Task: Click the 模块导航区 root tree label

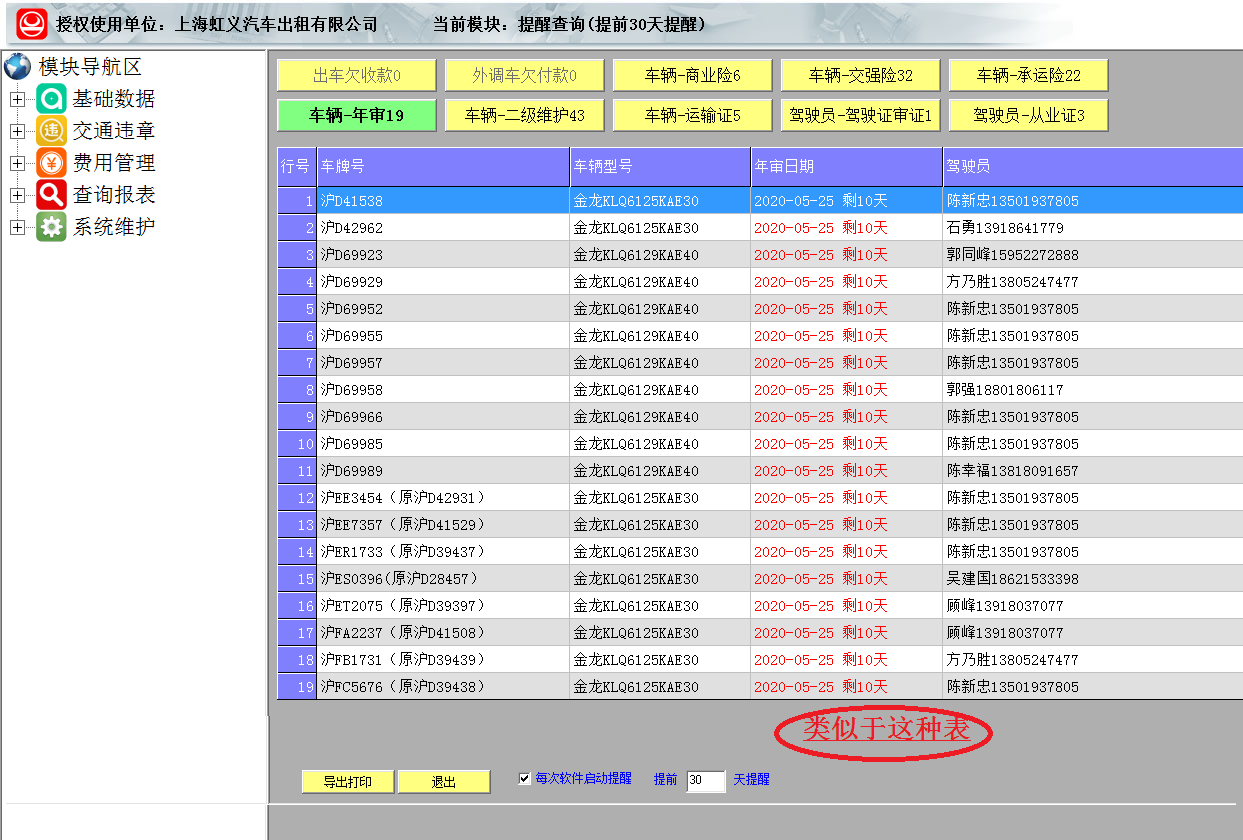Action: pyautogui.click(x=90, y=67)
